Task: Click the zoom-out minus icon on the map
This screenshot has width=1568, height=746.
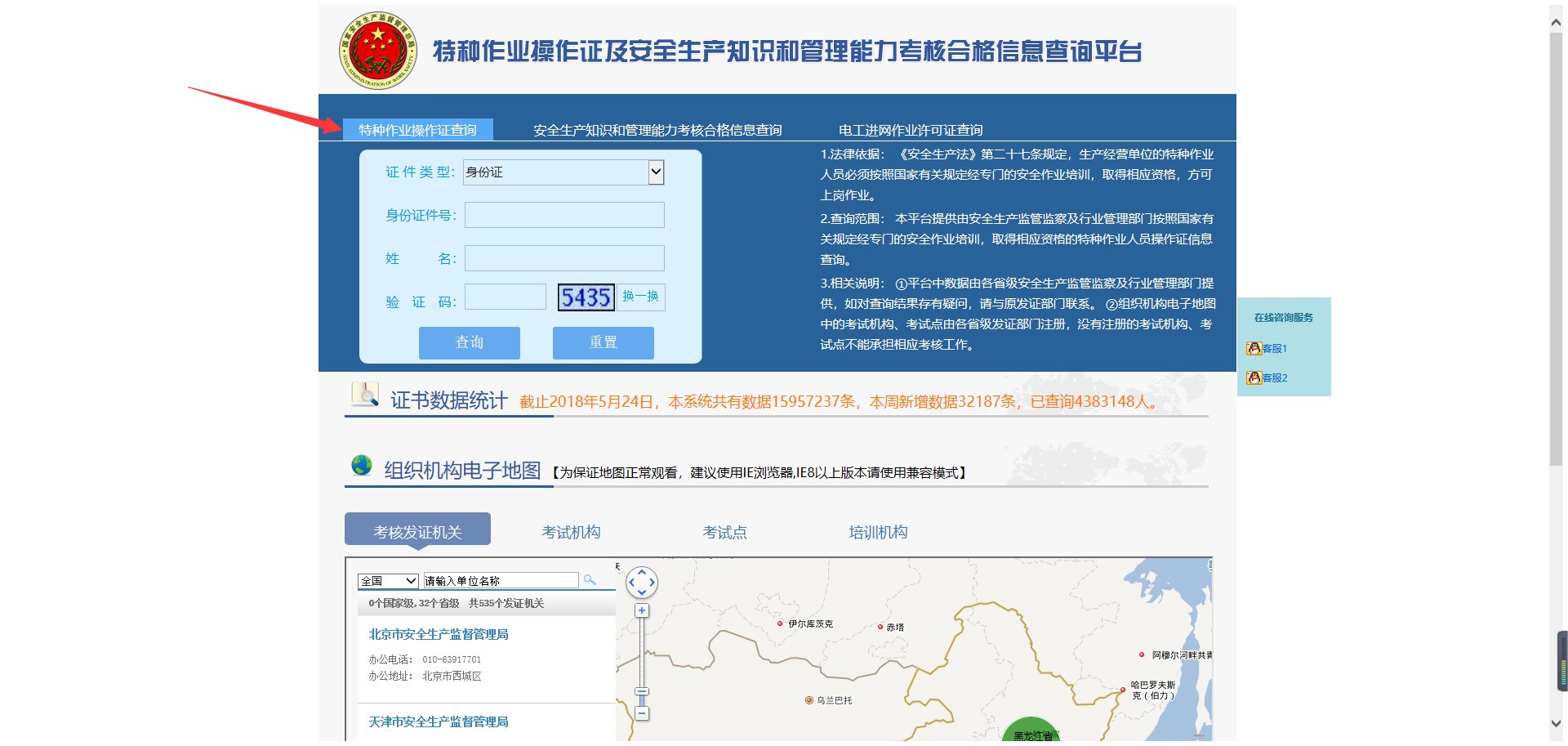Action: (x=642, y=712)
